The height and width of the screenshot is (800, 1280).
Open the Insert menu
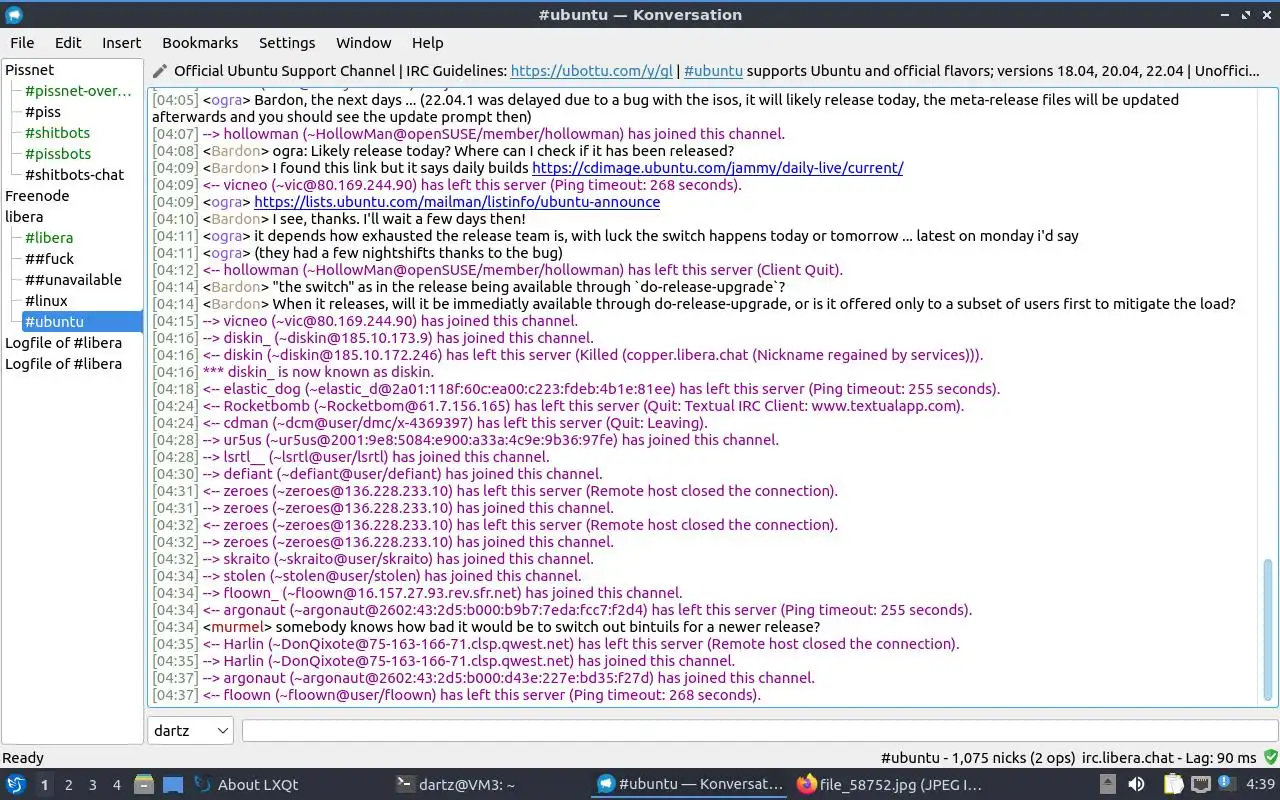pos(121,43)
